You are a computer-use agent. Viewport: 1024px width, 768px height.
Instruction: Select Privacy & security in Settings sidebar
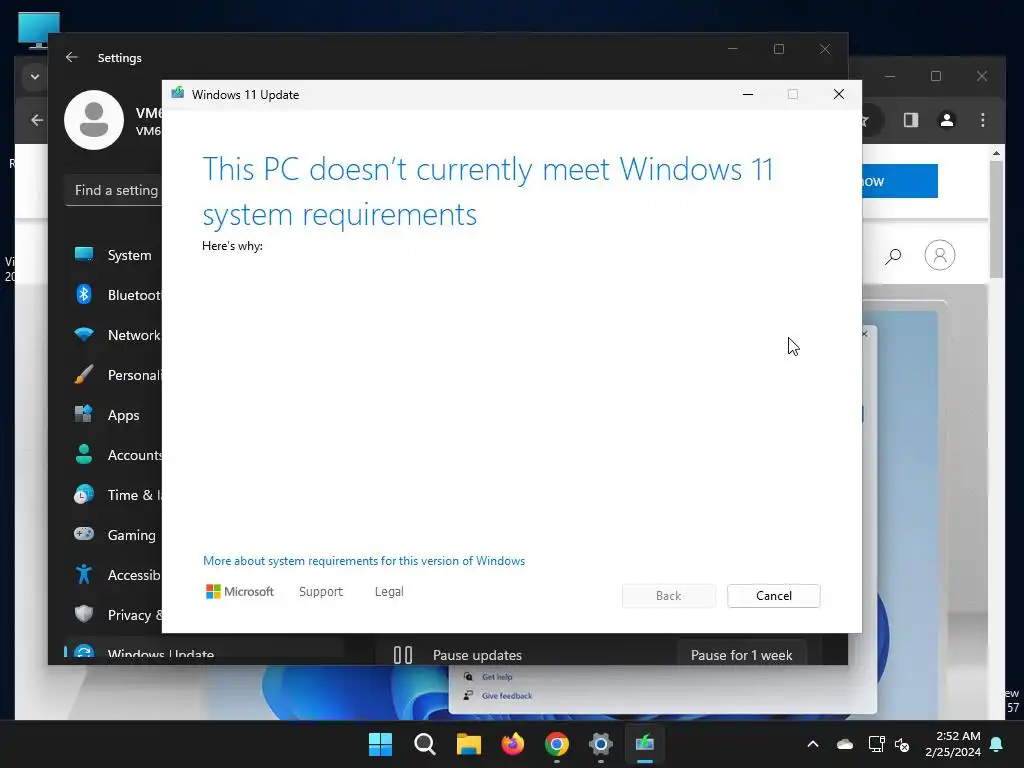coord(114,615)
